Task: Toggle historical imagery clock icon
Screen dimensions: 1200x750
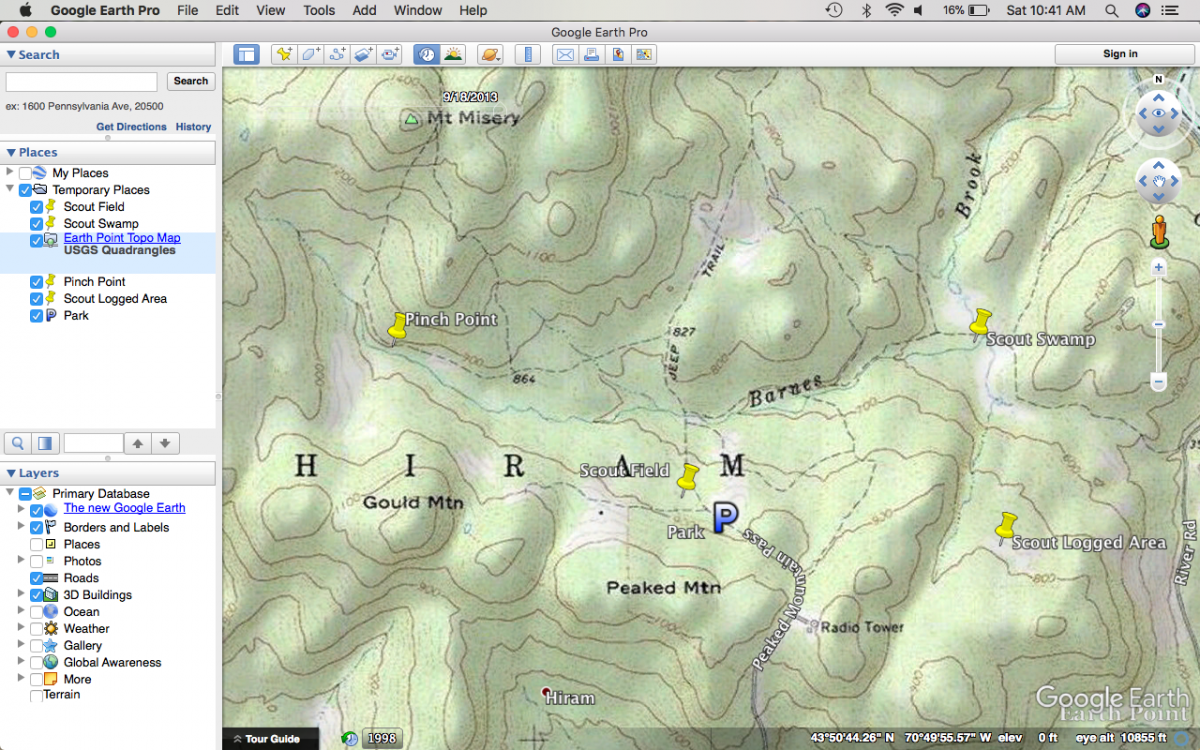Action: tap(427, 54)
